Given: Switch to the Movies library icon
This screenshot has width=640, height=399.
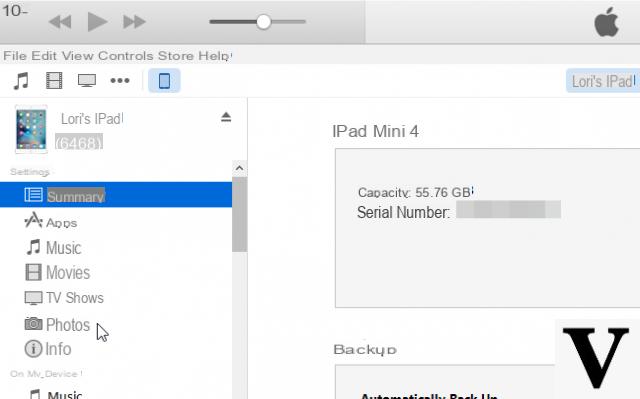Looking at the screenshot, I should point(54,81).
